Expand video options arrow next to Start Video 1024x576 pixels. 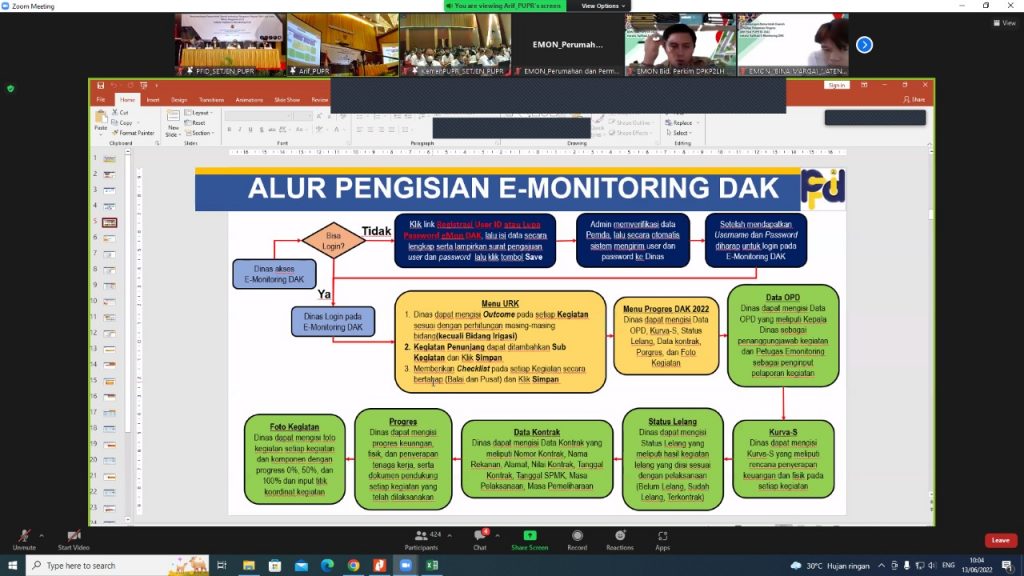click(x=95, y=534)
